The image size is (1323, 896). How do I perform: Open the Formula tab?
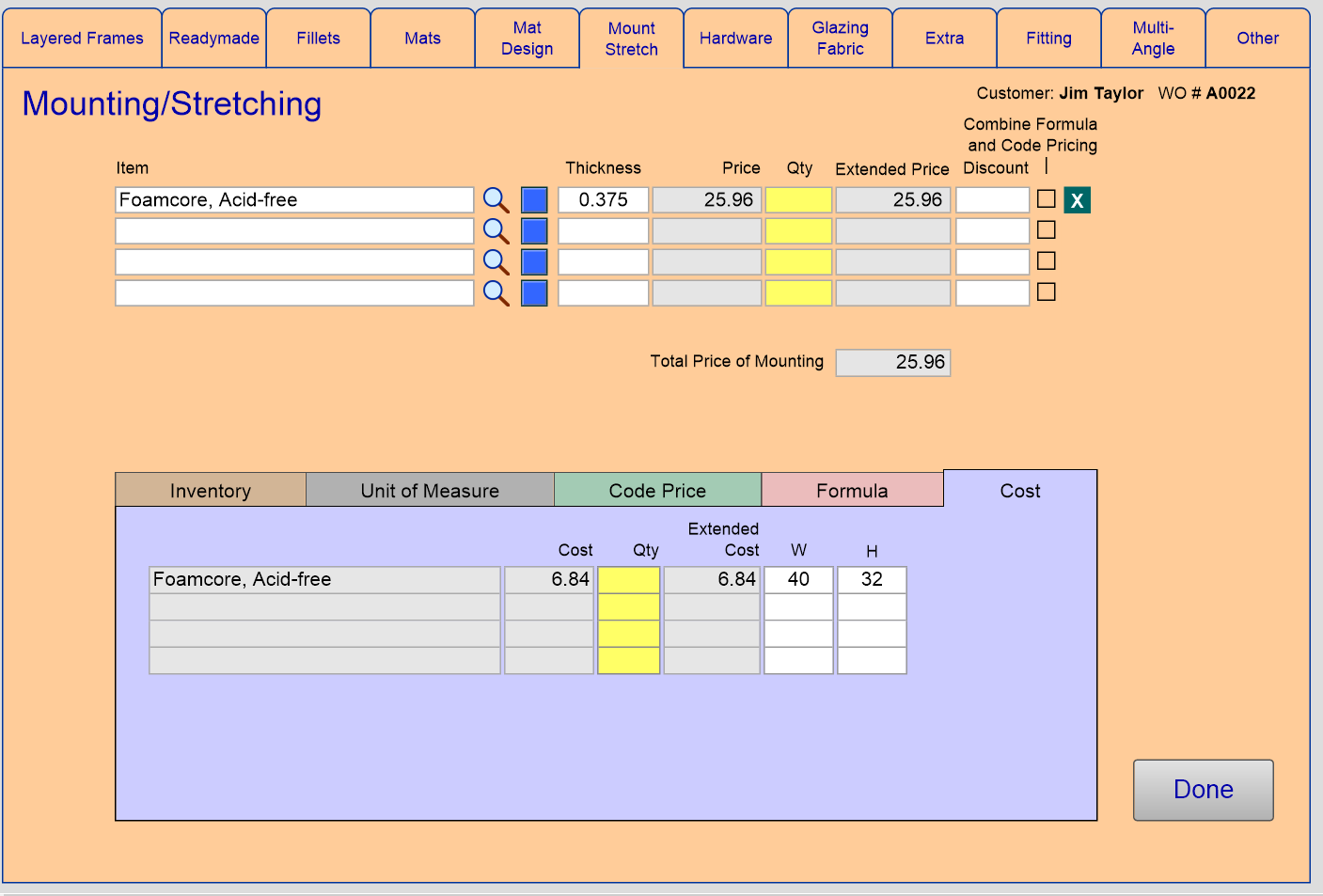click(x=852, y=491)
